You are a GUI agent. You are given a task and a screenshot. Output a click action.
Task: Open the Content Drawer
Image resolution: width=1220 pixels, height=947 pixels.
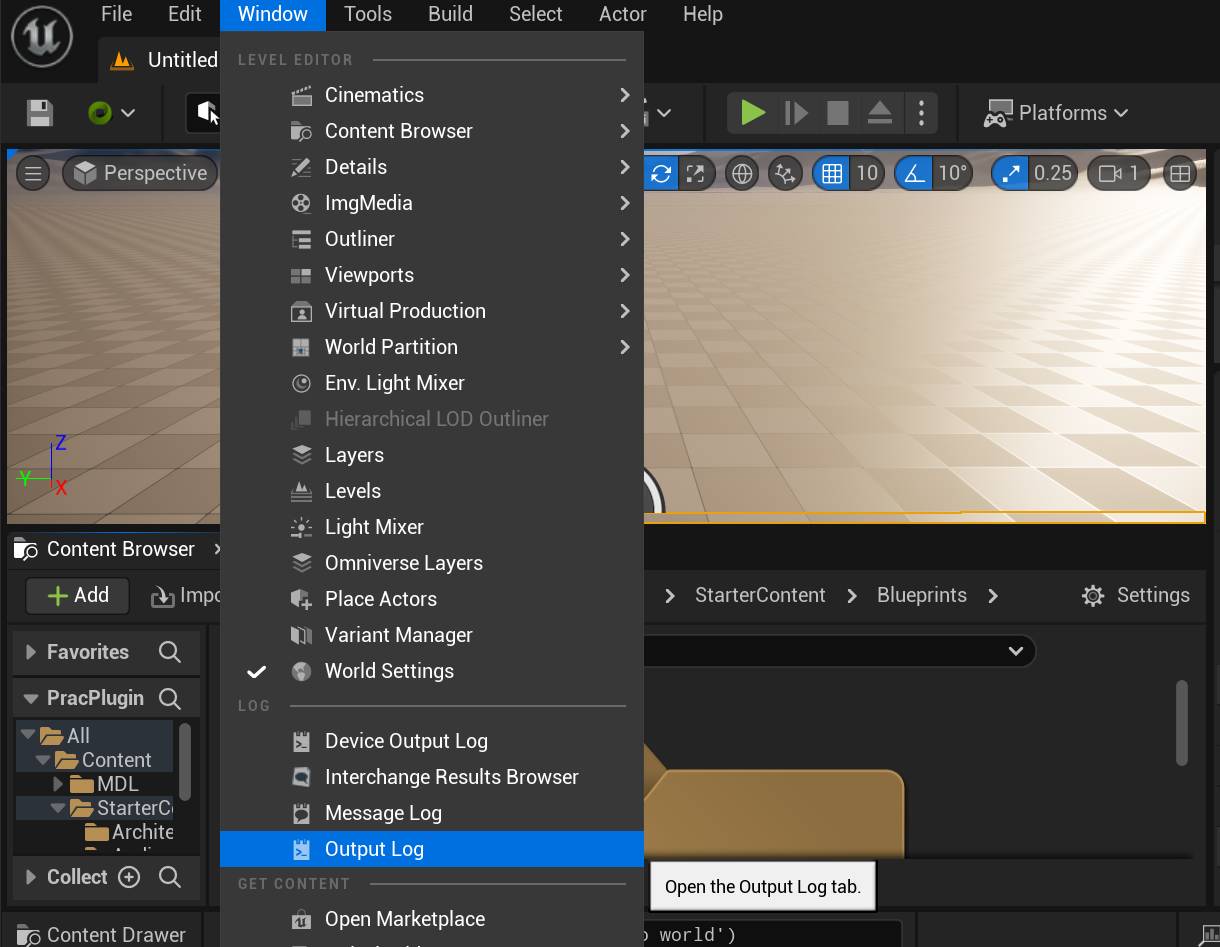pos(102,935)
